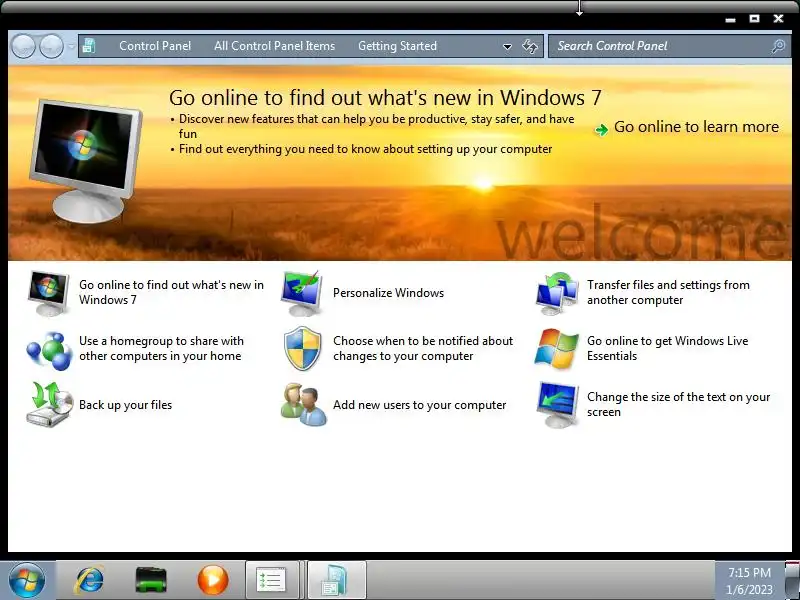Open Go online to get Windows Live Essentials
Image resolution: width=800 pixels, height=600 pixels.
(667, 348)
